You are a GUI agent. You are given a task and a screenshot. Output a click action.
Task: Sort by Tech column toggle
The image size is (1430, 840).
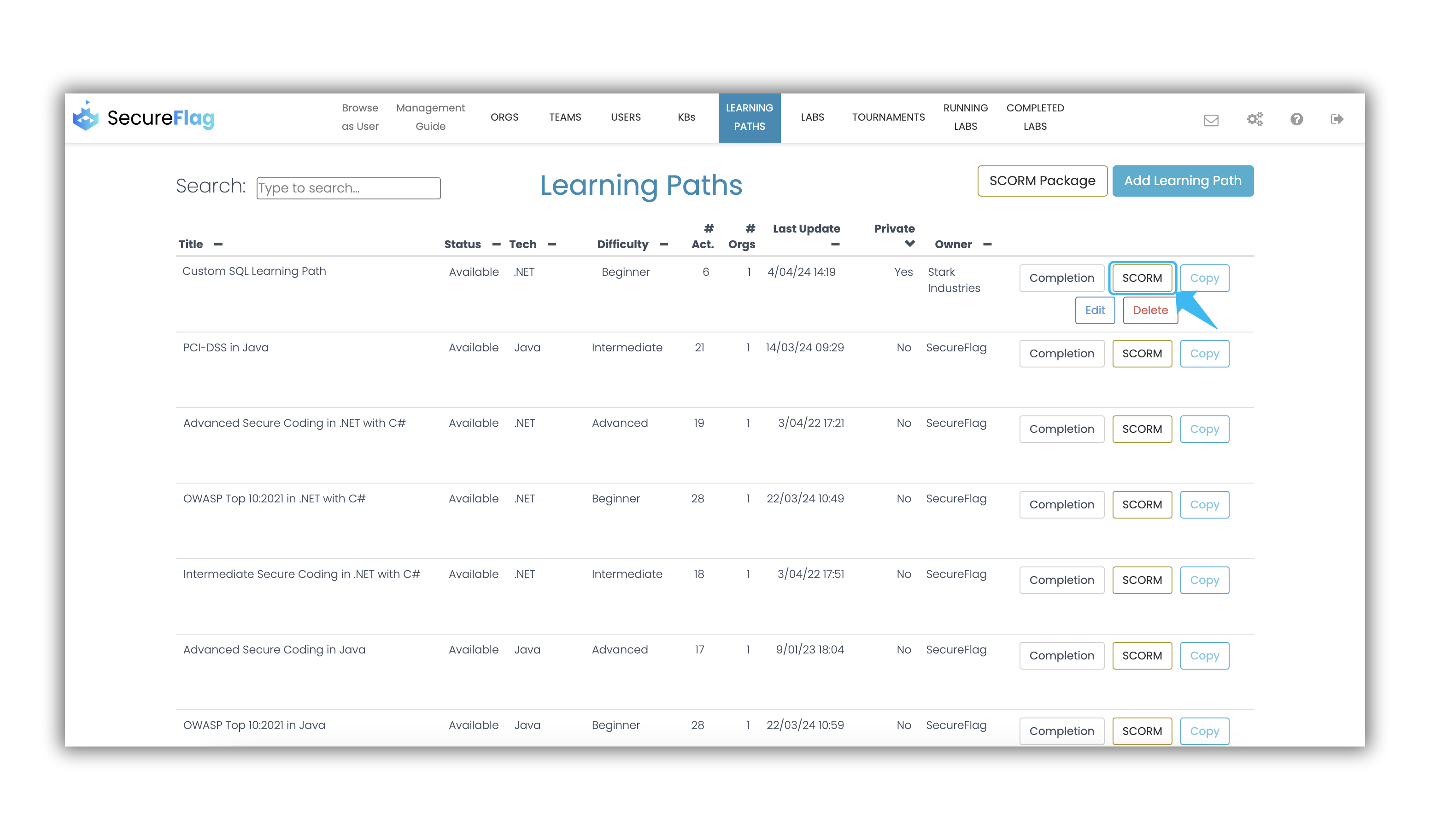point(551,245)
